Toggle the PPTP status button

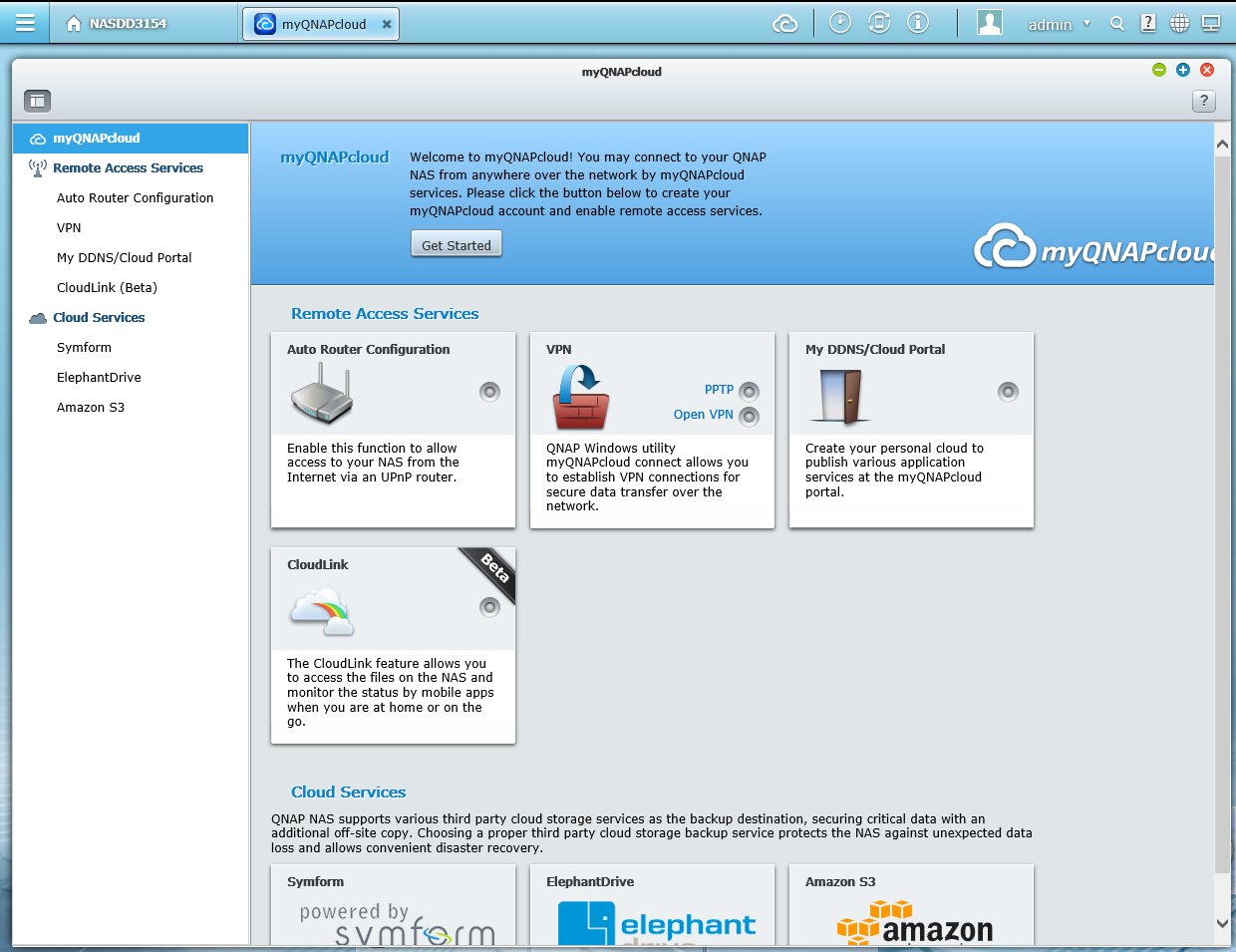point(749,392)
